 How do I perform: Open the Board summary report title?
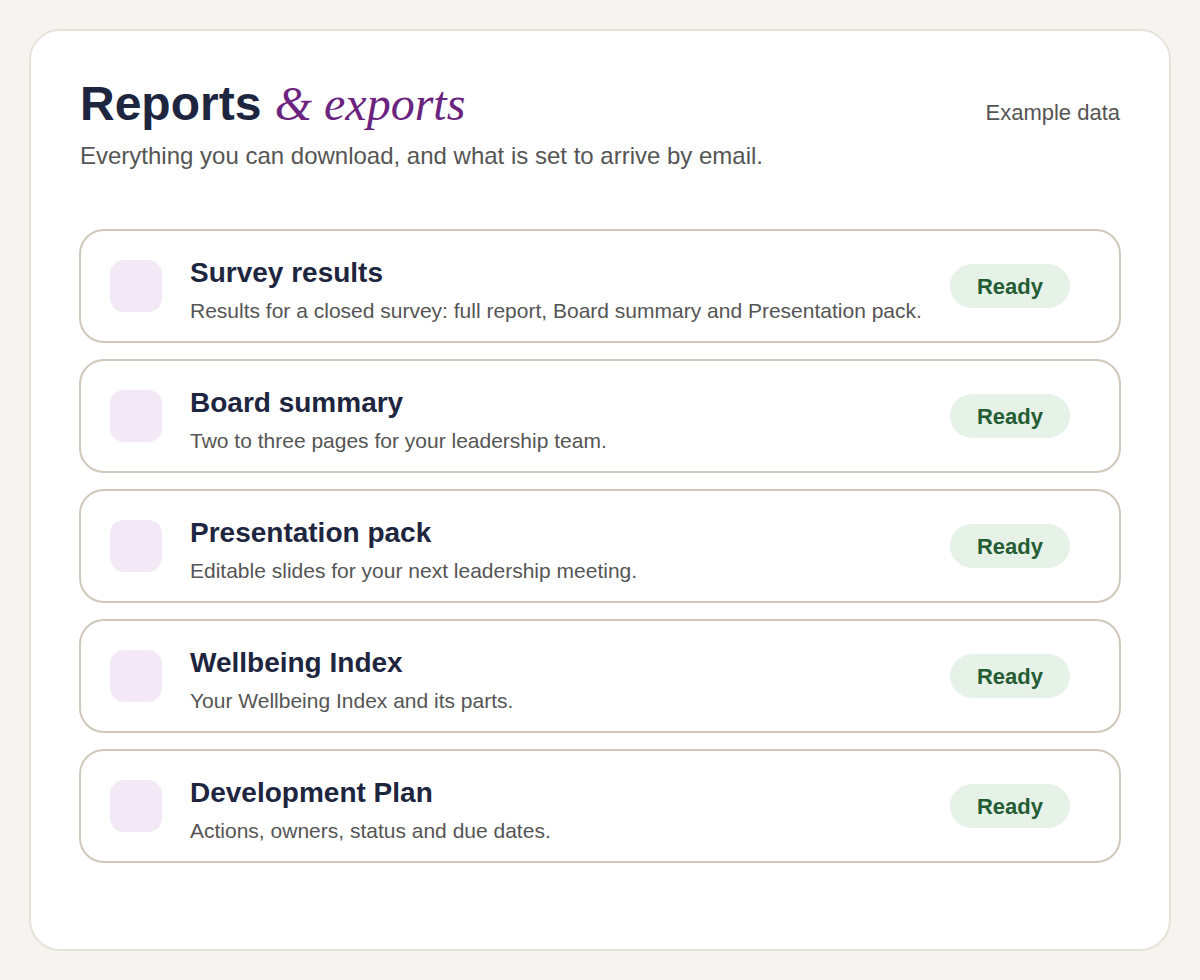click(296, 403)
